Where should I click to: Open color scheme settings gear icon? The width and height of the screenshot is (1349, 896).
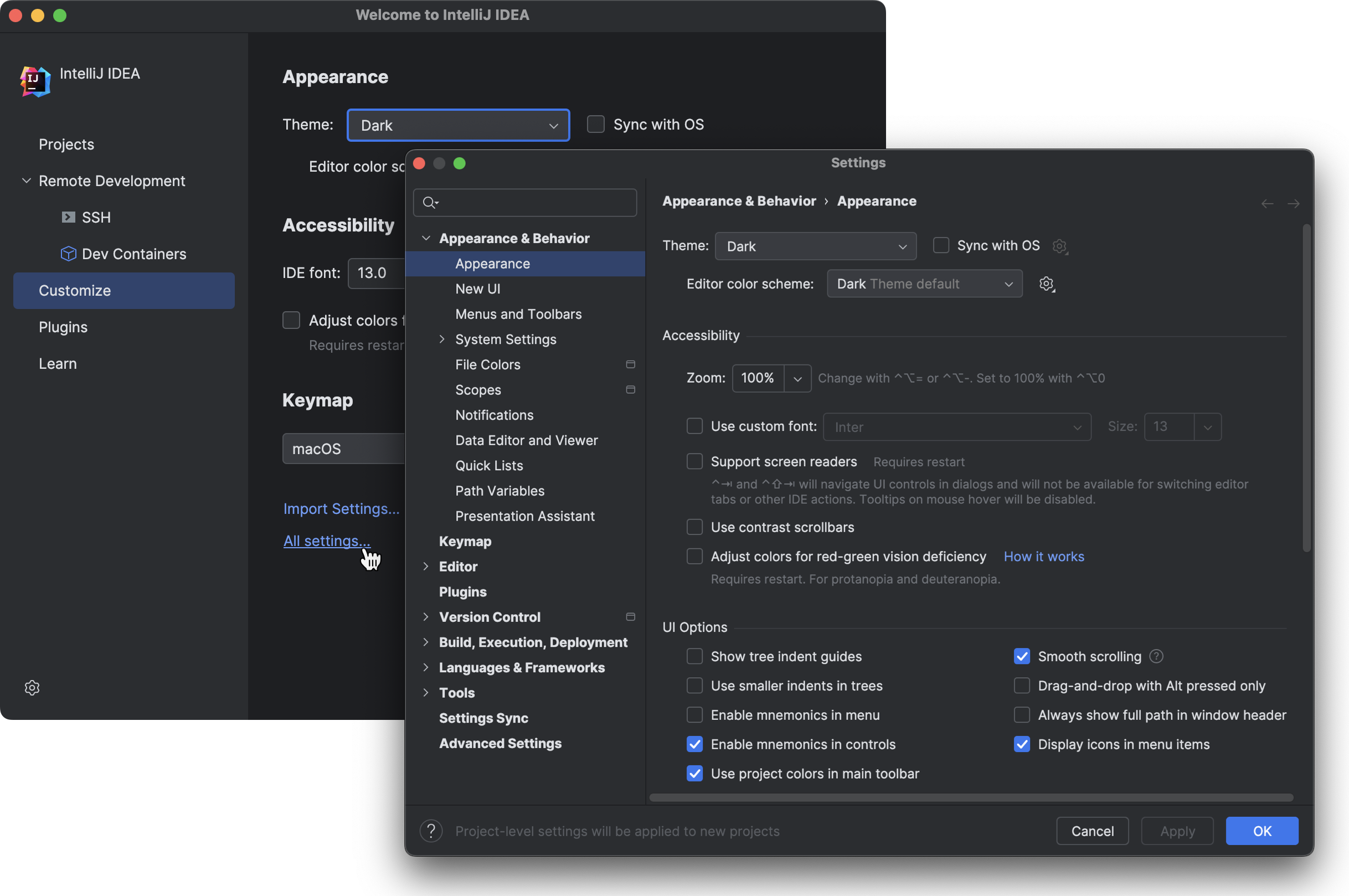tap(1047, 284)
